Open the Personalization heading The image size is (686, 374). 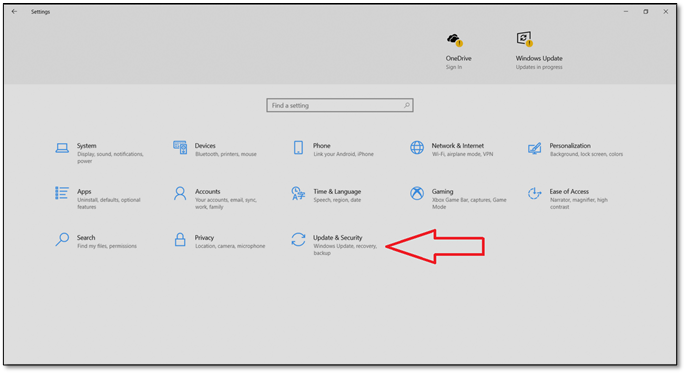[x=570, y=146]
